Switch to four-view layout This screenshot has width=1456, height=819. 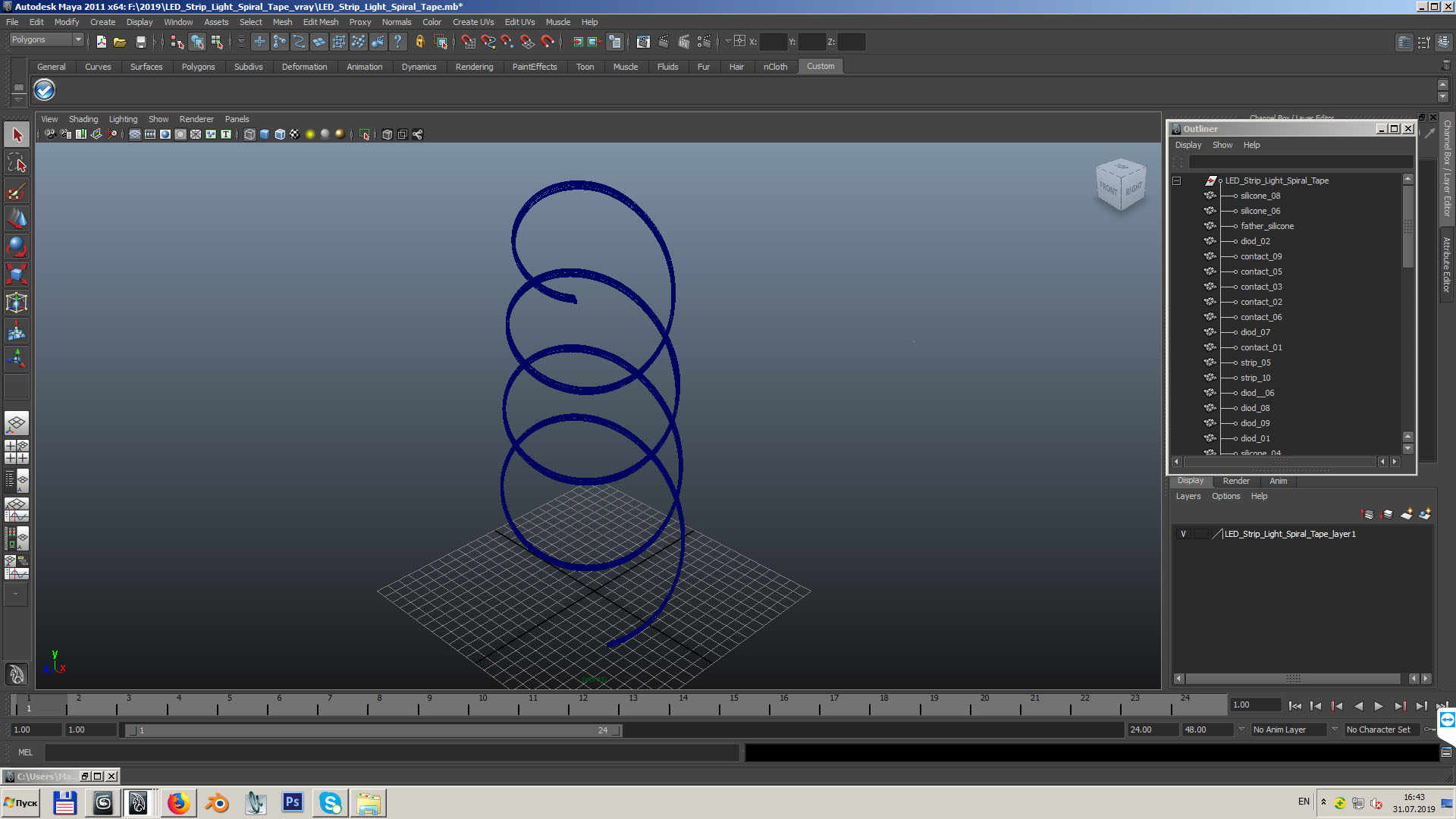pyautogui.click(x=17, y=451)
